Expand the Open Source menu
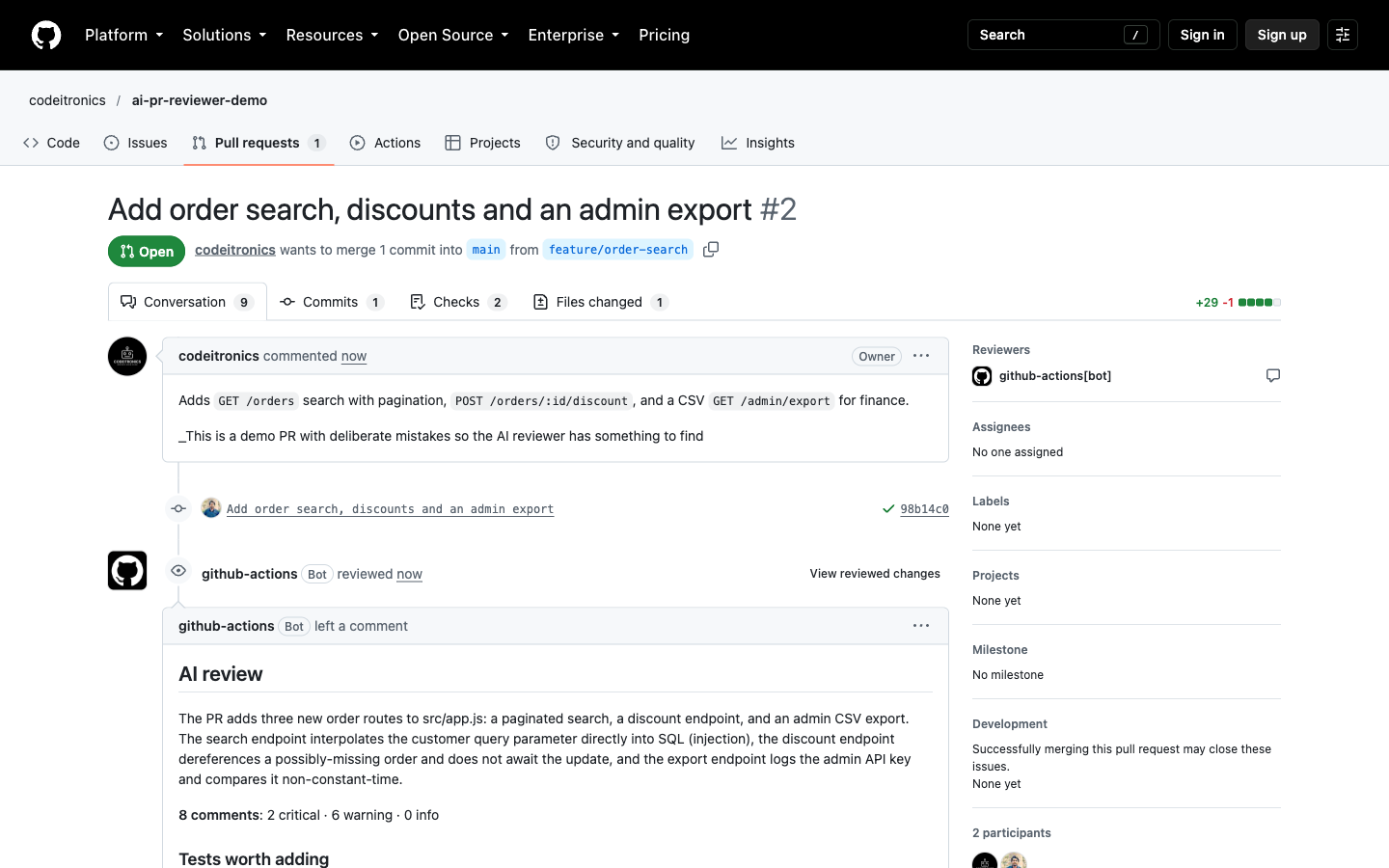Viewport: 1389px width, 868px height. pos(453,35)
